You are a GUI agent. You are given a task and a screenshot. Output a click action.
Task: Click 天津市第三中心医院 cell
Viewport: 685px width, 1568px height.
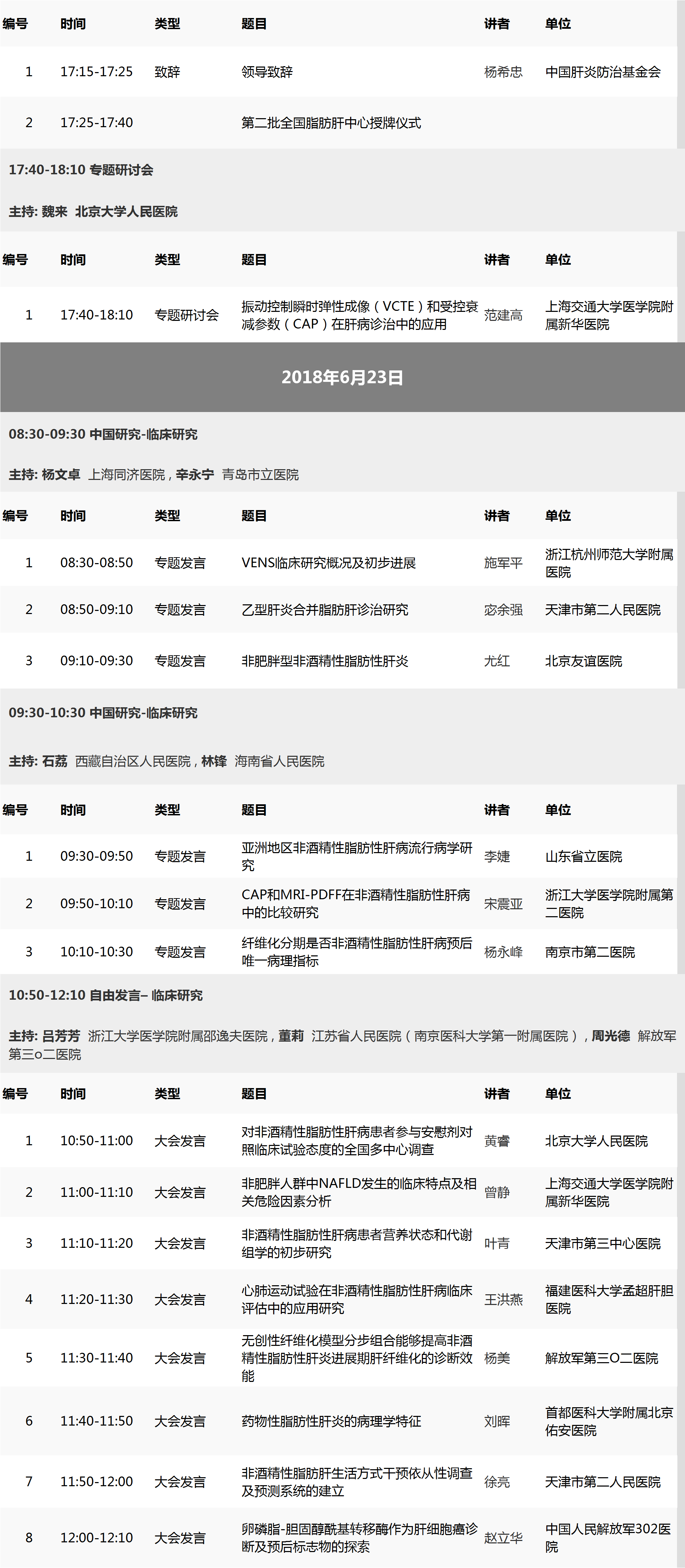click(603, 1244)
